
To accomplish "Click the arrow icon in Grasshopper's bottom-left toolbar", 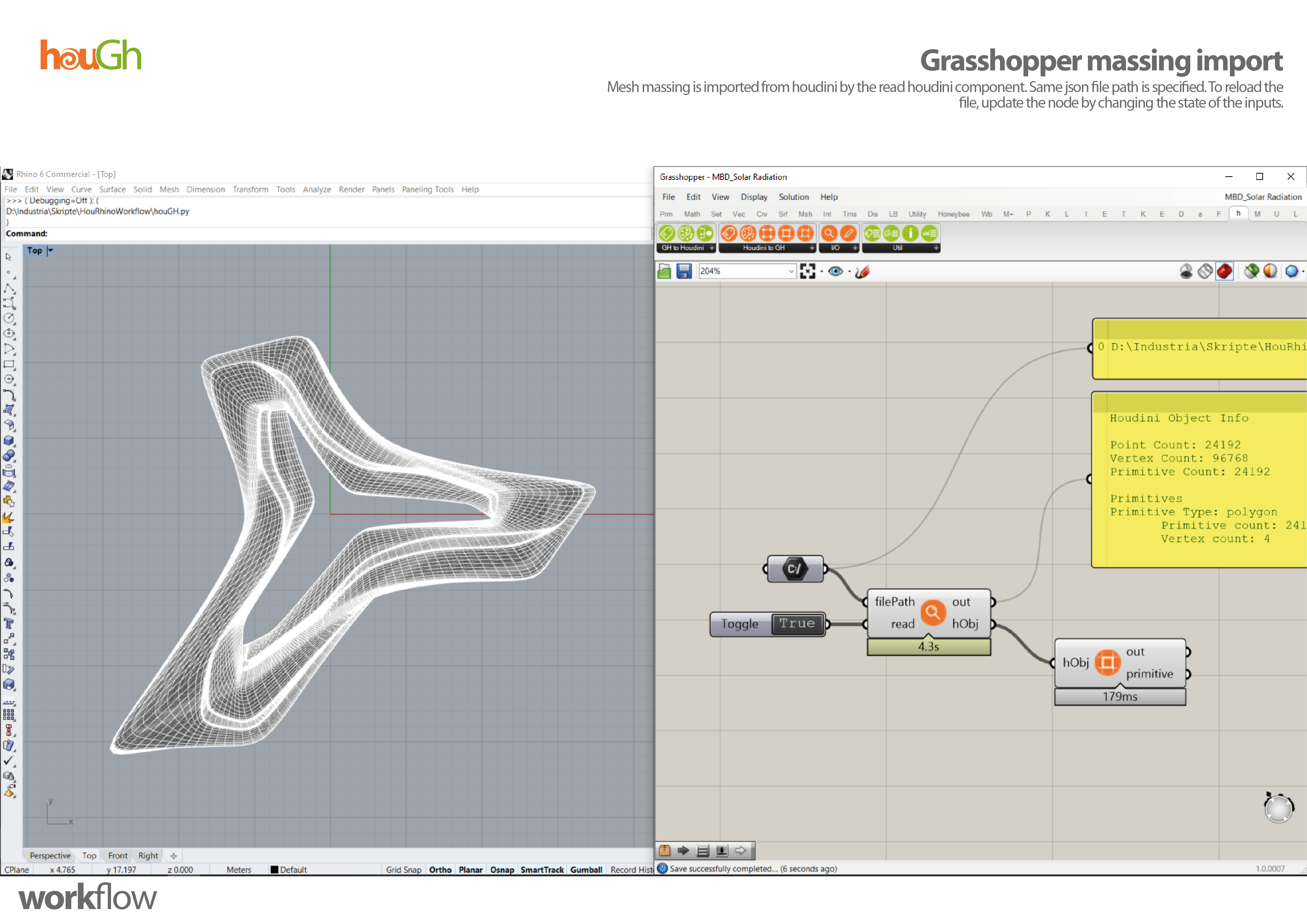I will [683, 851].
